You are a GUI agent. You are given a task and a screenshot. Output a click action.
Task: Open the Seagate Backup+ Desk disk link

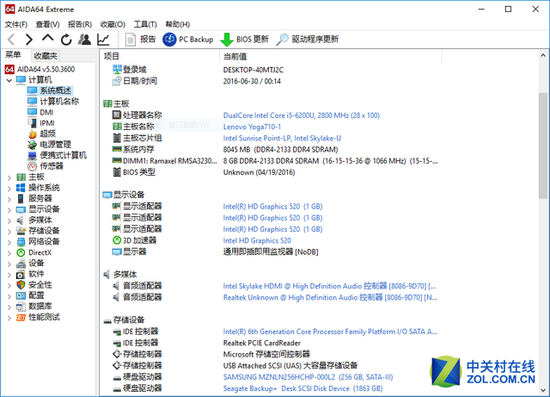pyautogui.click(x=303, y=389)
